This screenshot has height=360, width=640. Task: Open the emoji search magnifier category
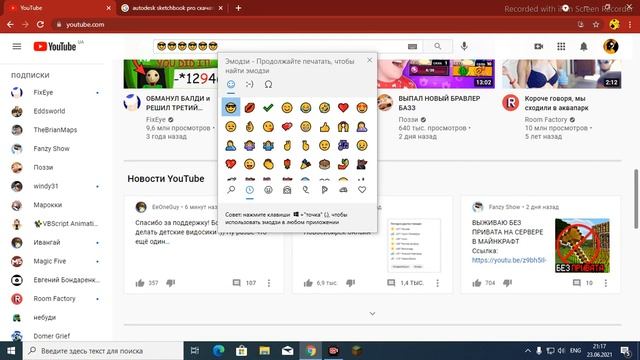[x=231, y=190]
